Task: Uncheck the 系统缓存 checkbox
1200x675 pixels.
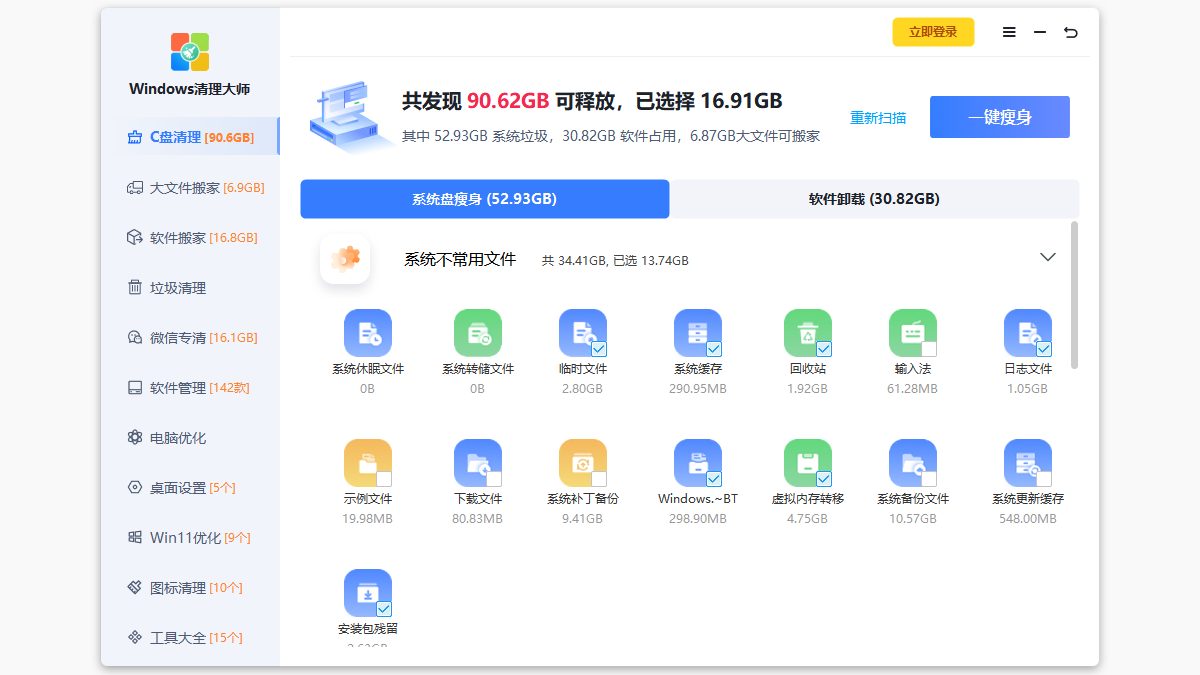Action: (714, 349)
